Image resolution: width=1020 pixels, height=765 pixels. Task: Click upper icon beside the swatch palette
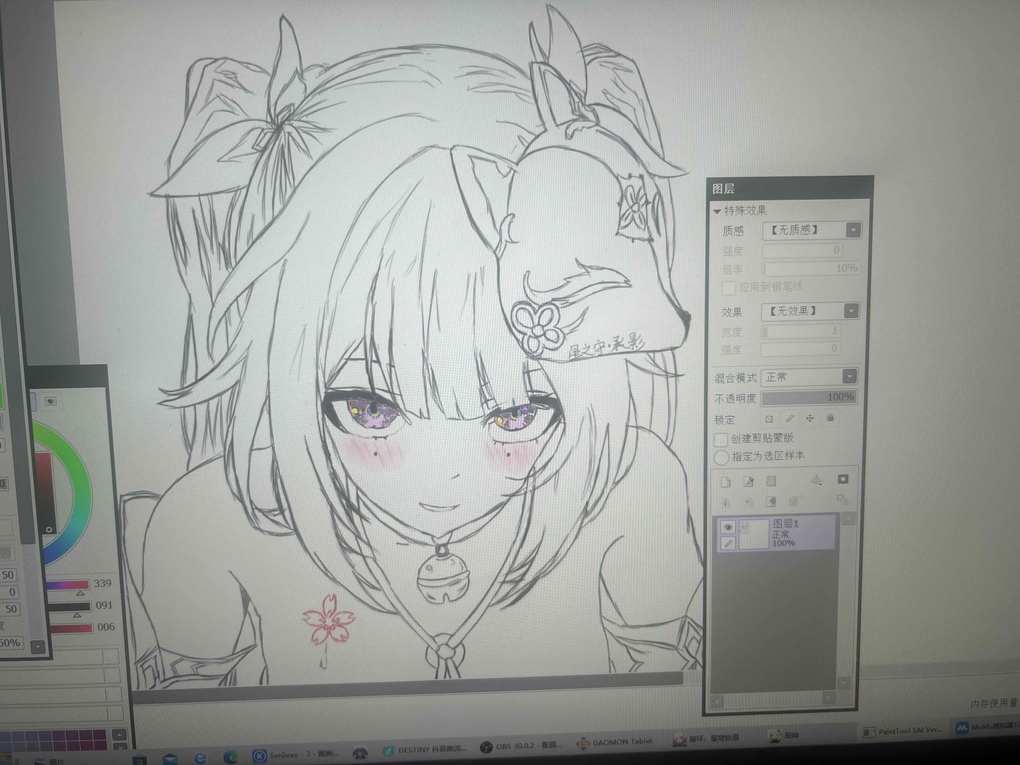(x=119, y=734)
